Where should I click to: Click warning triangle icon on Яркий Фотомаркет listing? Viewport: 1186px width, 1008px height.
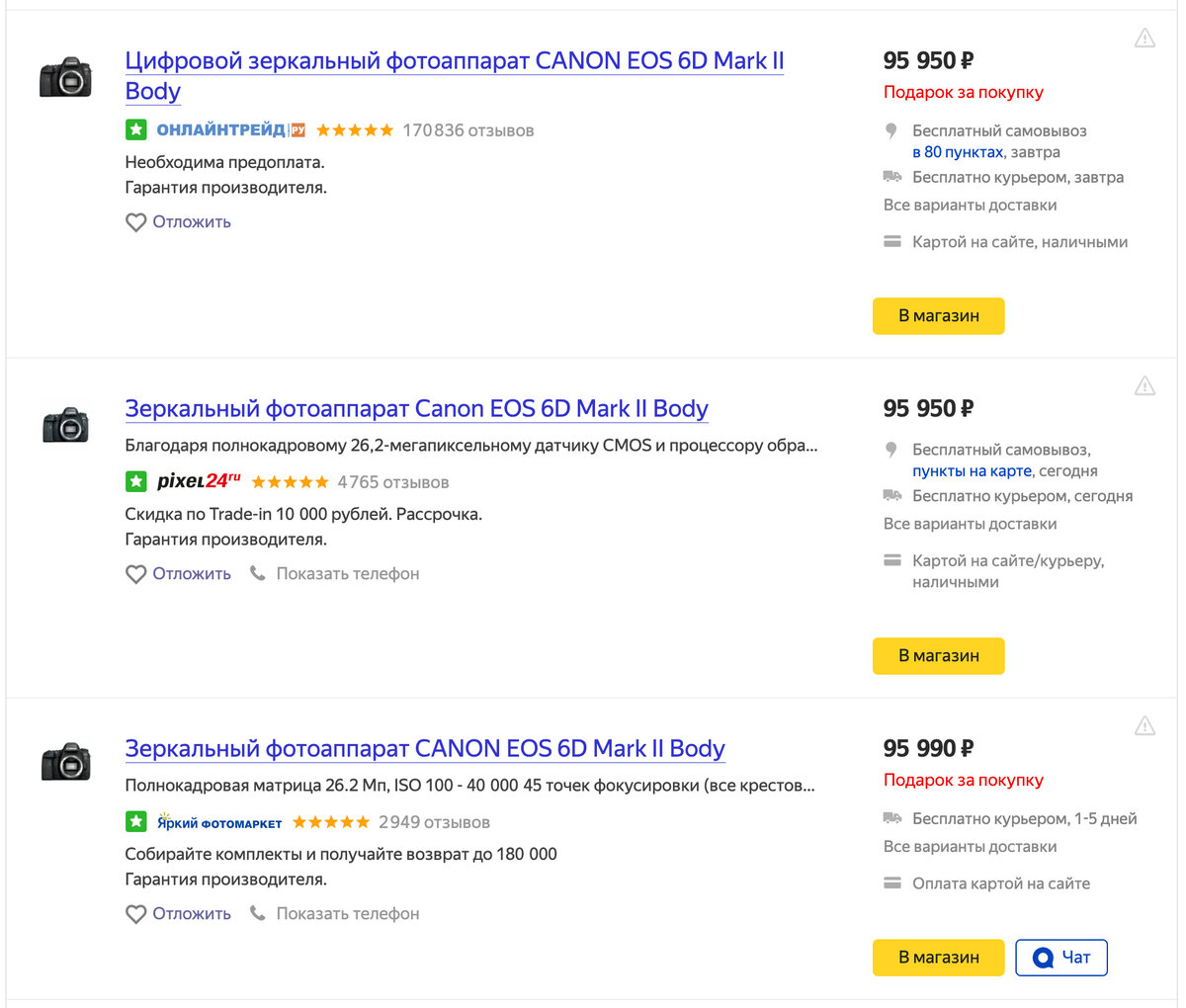[x=1144, y=726]
